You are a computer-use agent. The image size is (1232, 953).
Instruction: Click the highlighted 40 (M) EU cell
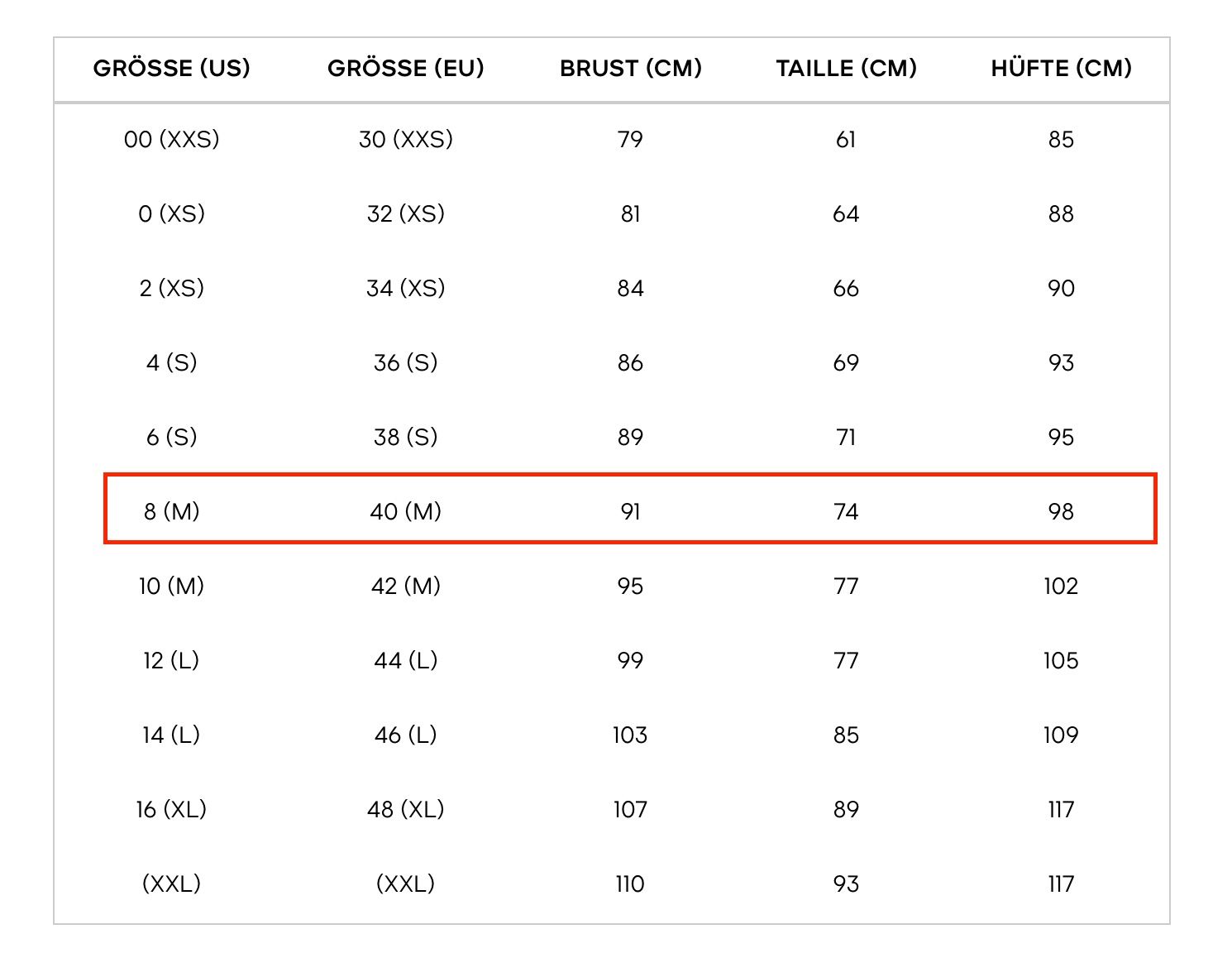(x=406, y=511)
